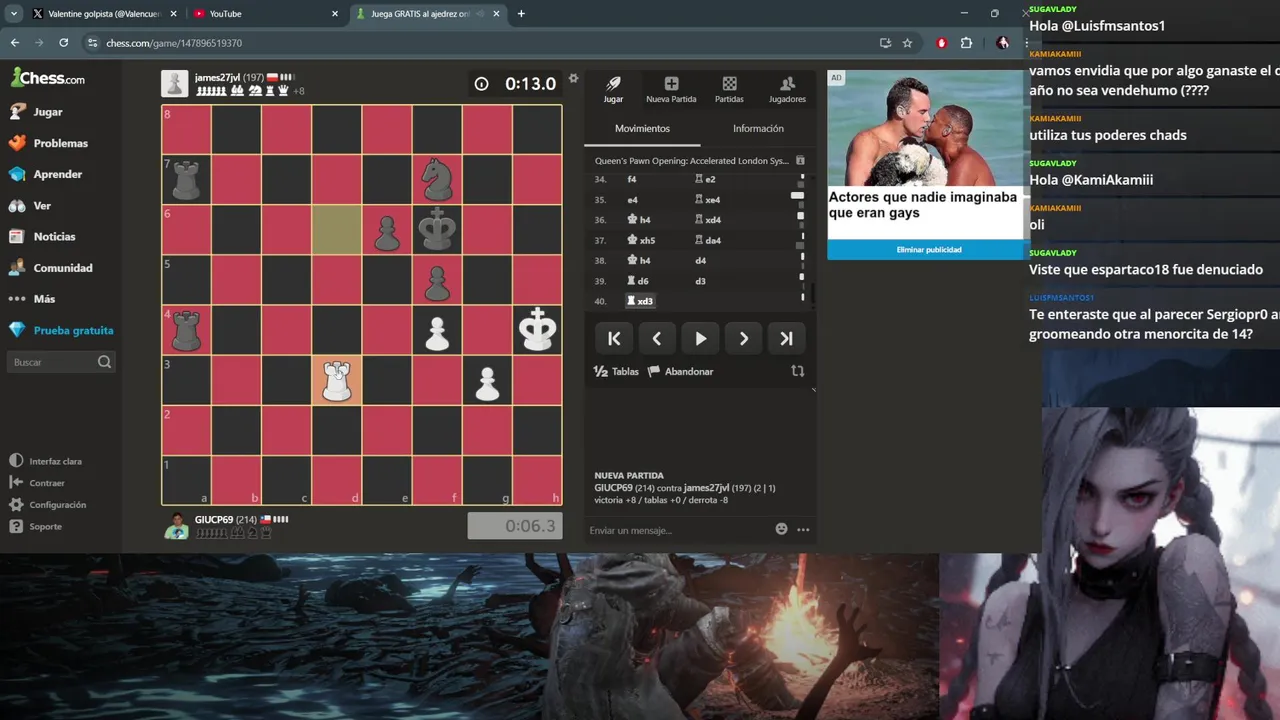Image resolution: width=1280 pixels, height=720 pixels.
Task: Flip the board icon
Action: click(x=797, y=371)
